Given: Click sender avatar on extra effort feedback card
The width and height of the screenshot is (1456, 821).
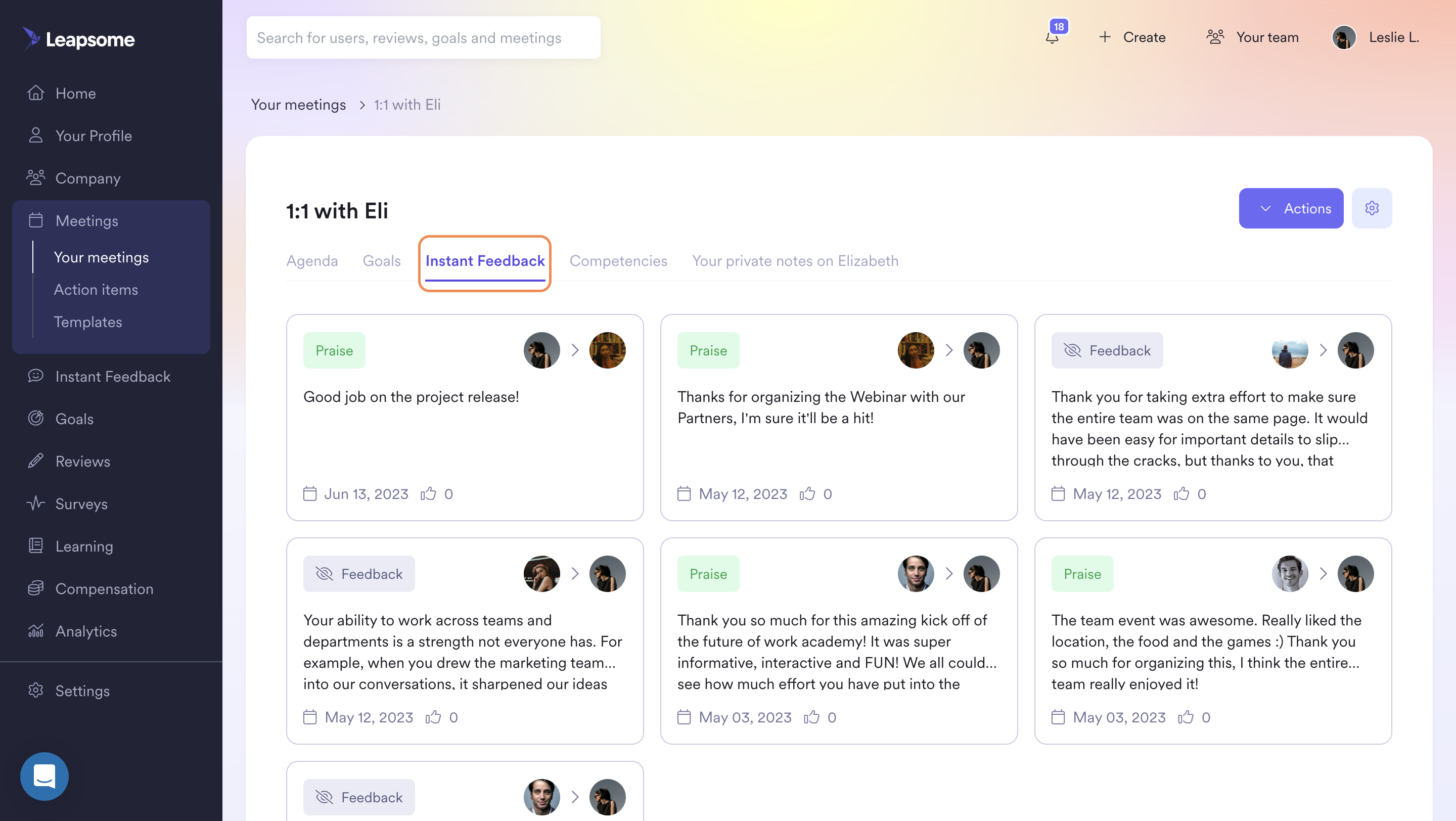Looking at the screenshot, I should [x=1290, y=350].
